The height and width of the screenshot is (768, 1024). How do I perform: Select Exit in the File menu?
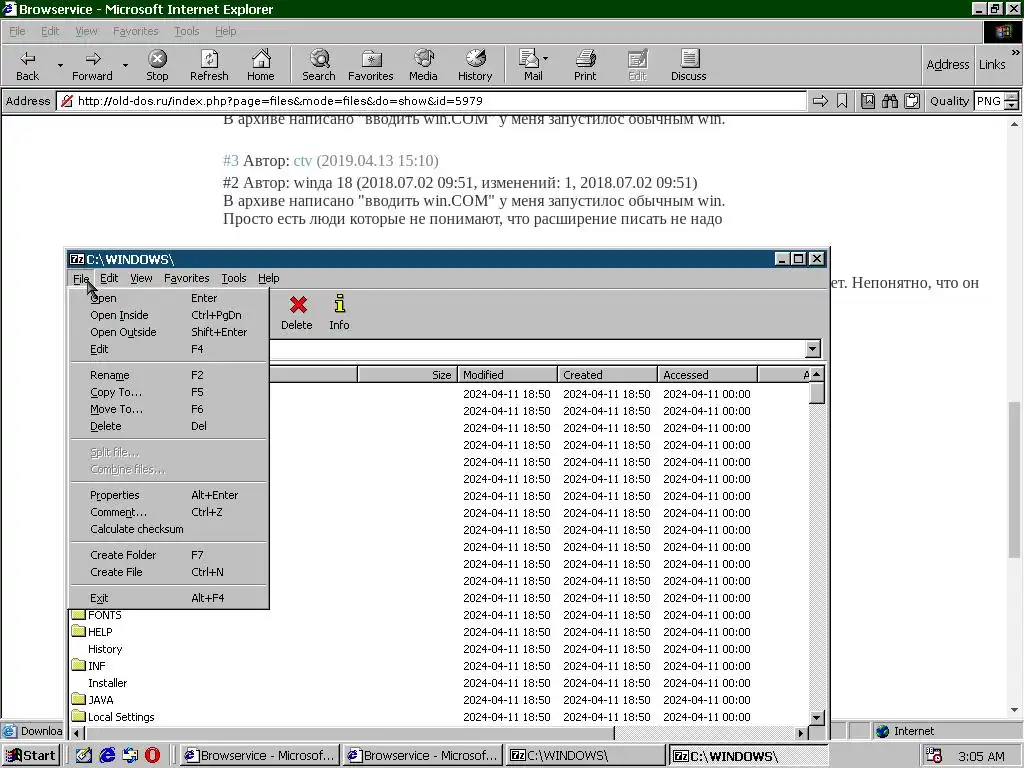click(x=169, y=598)
